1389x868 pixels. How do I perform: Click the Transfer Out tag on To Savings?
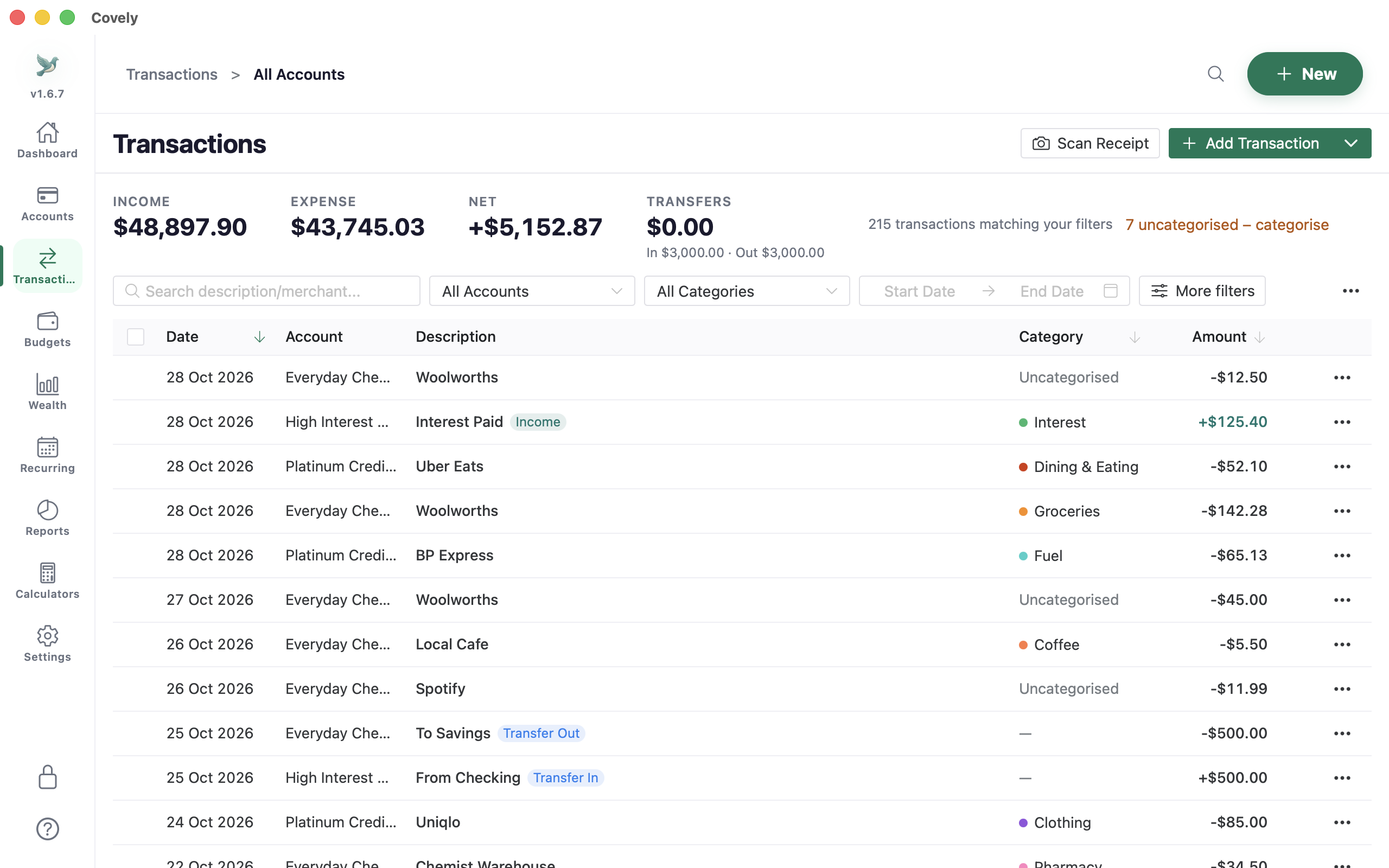pyautogui.click(x=541, y=733)
